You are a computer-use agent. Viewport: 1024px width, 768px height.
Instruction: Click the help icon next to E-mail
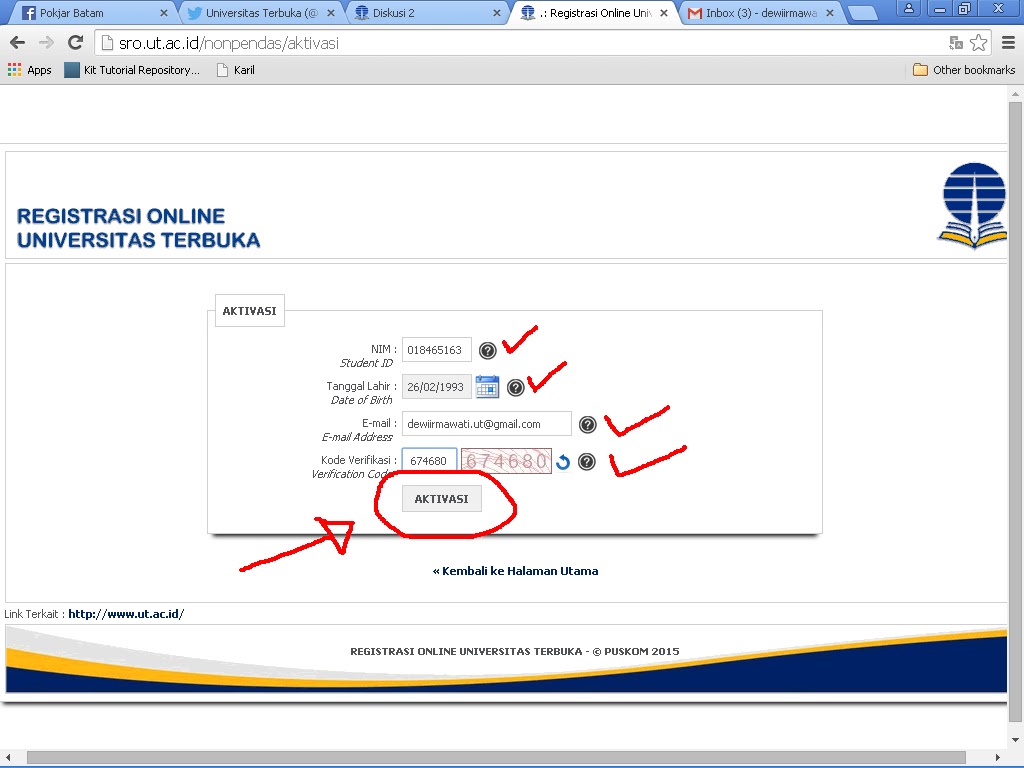[x=588, y=425]
